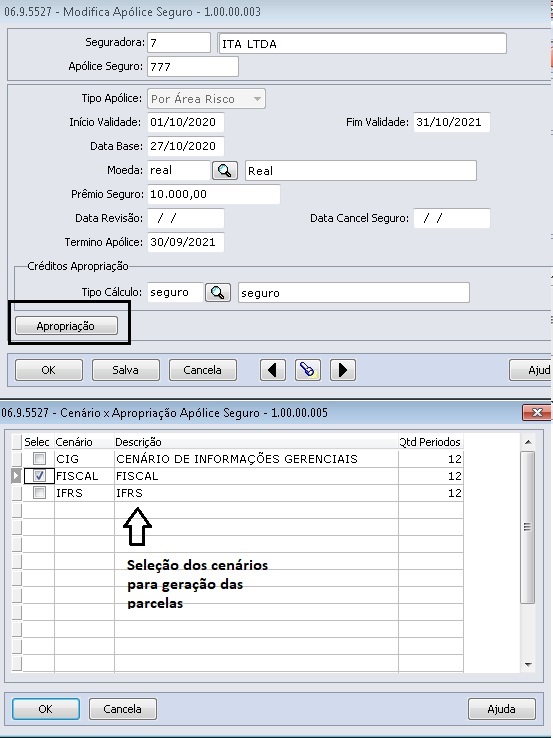
Task: Click Ajuda in the Cenário window
Action: [502, 709]
